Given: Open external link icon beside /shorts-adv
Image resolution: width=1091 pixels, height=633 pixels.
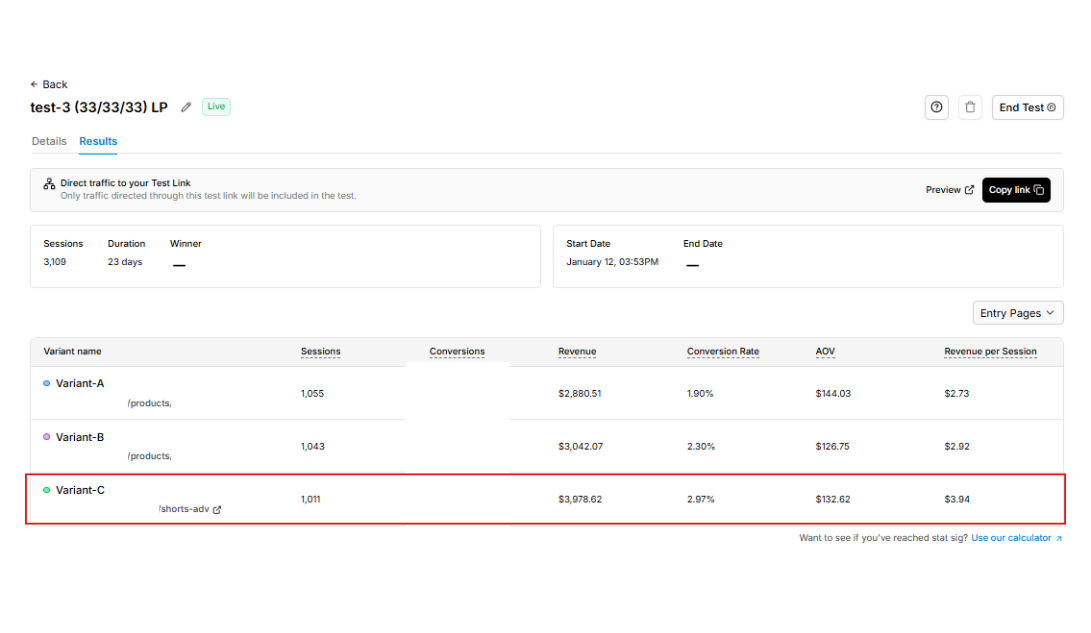Looking at the screenshot, I should coord(217,510).
